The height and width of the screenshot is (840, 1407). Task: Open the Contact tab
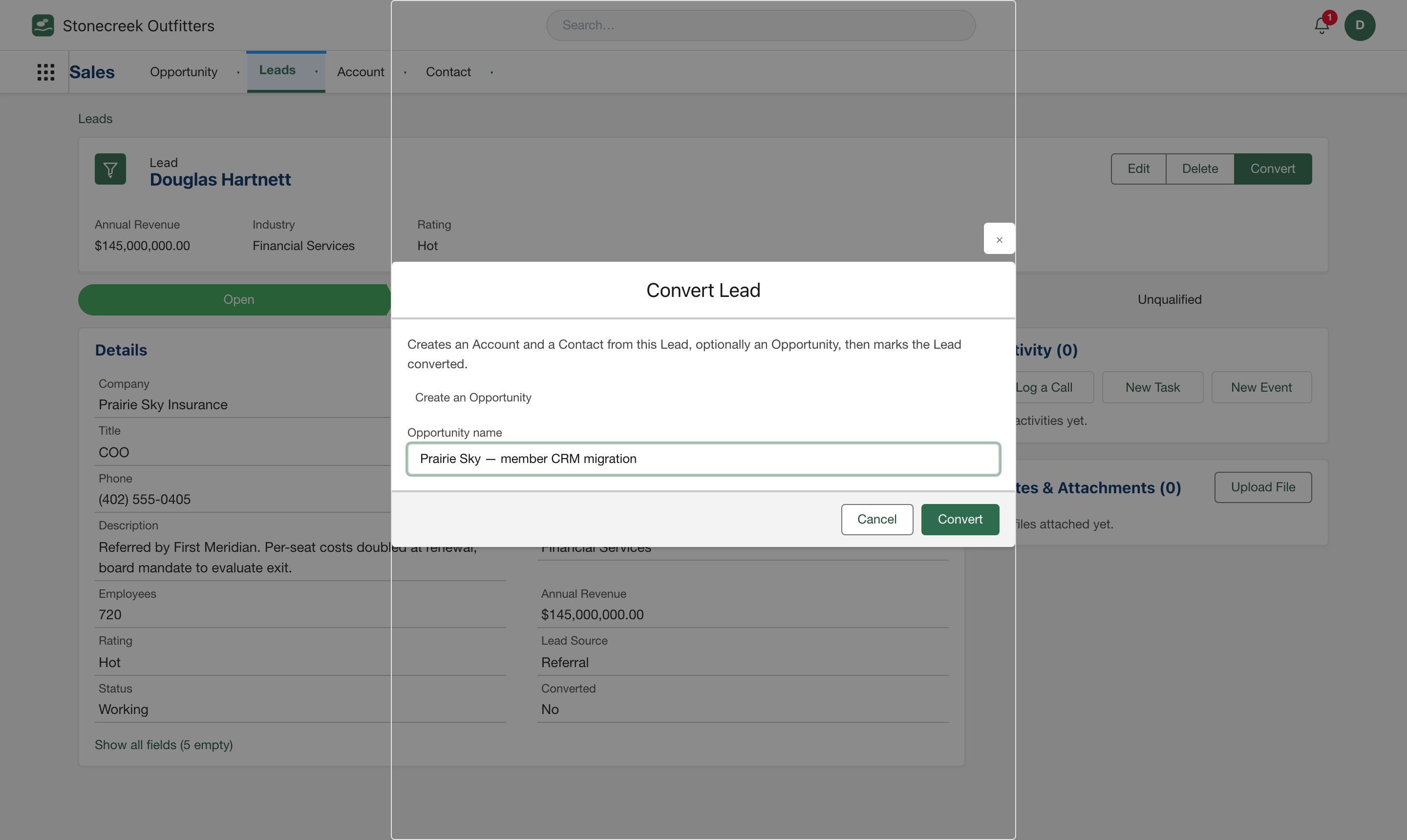[x=448, y=72]
